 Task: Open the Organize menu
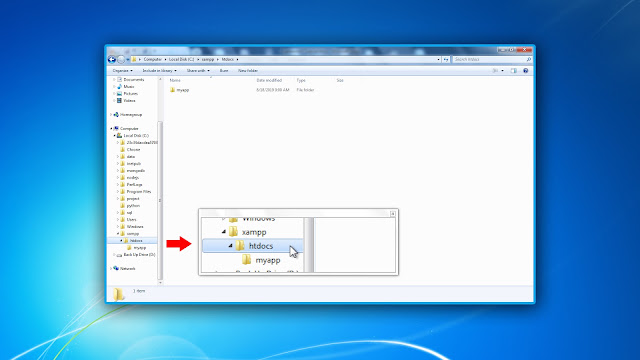tap(122, 71)
